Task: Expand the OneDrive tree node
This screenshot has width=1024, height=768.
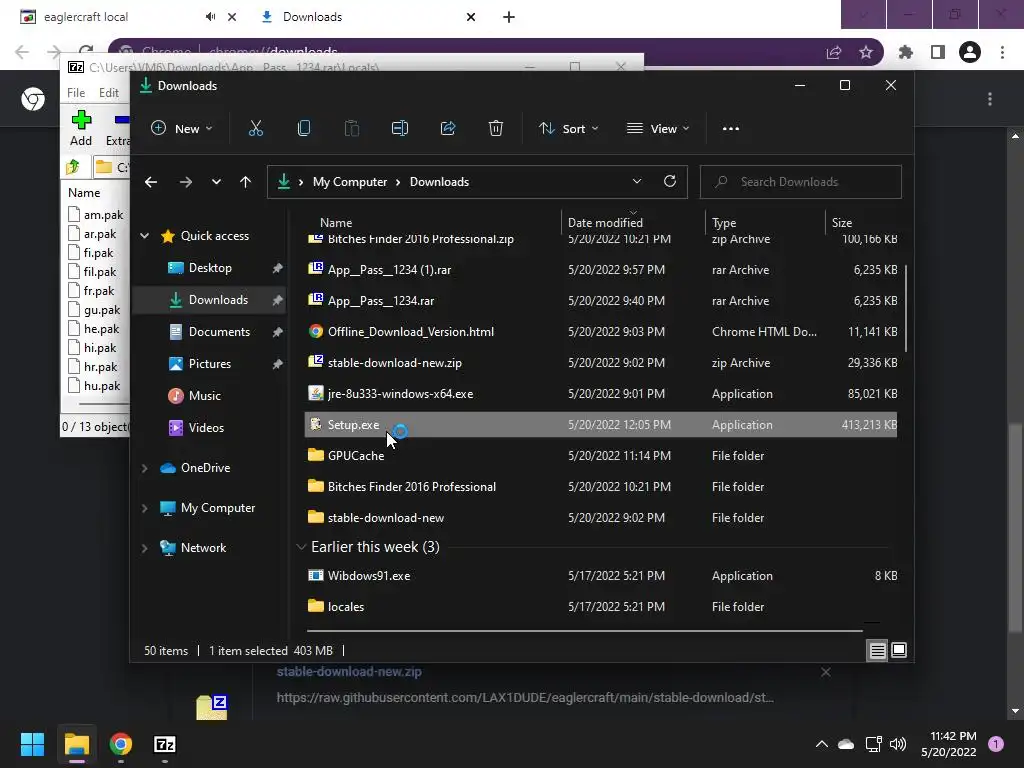Action: point(145,468)
